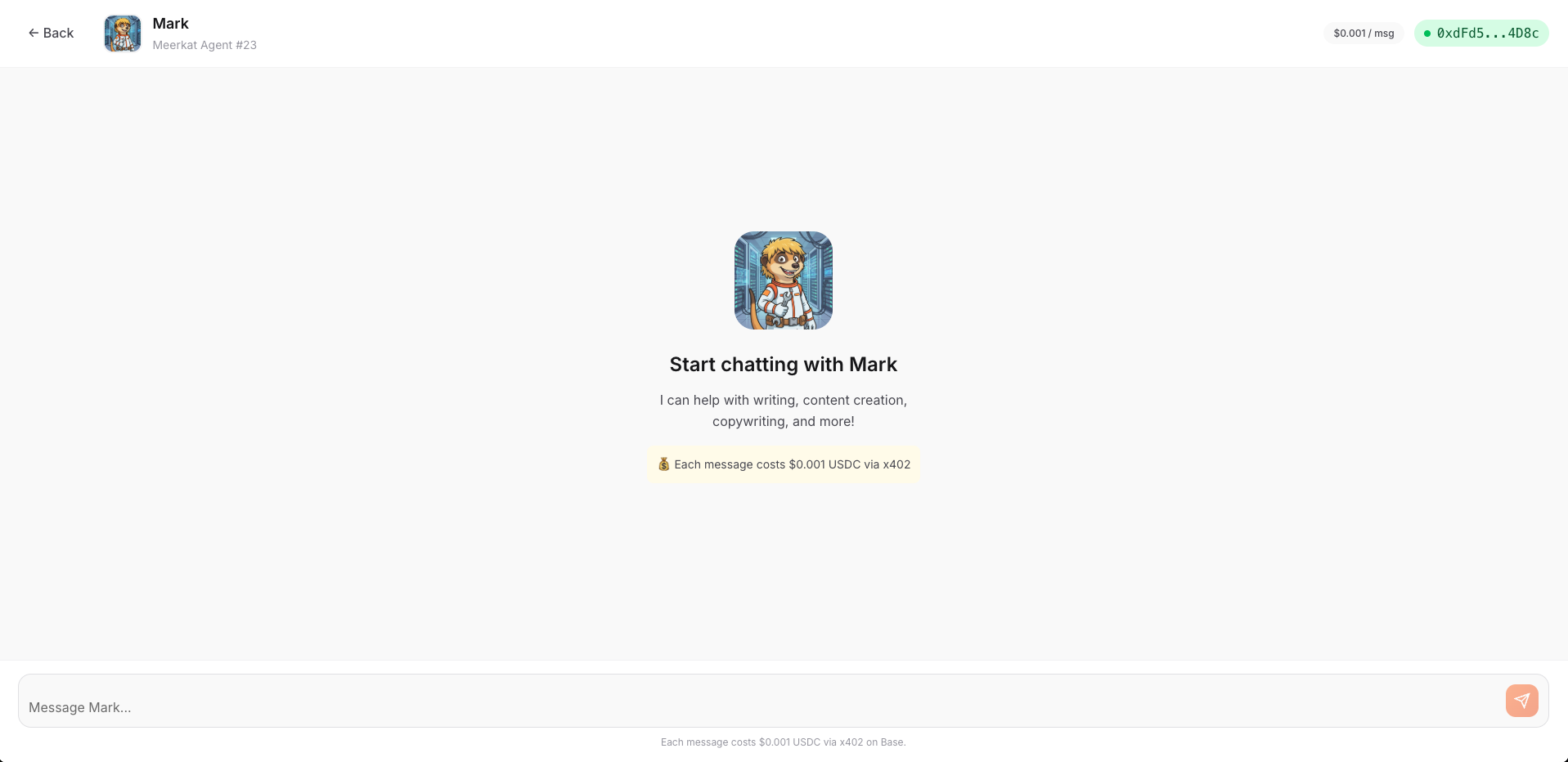Click the yellow x402 cost notice banner
Screen dimensions: 1568x762
[x=784, y=464]
